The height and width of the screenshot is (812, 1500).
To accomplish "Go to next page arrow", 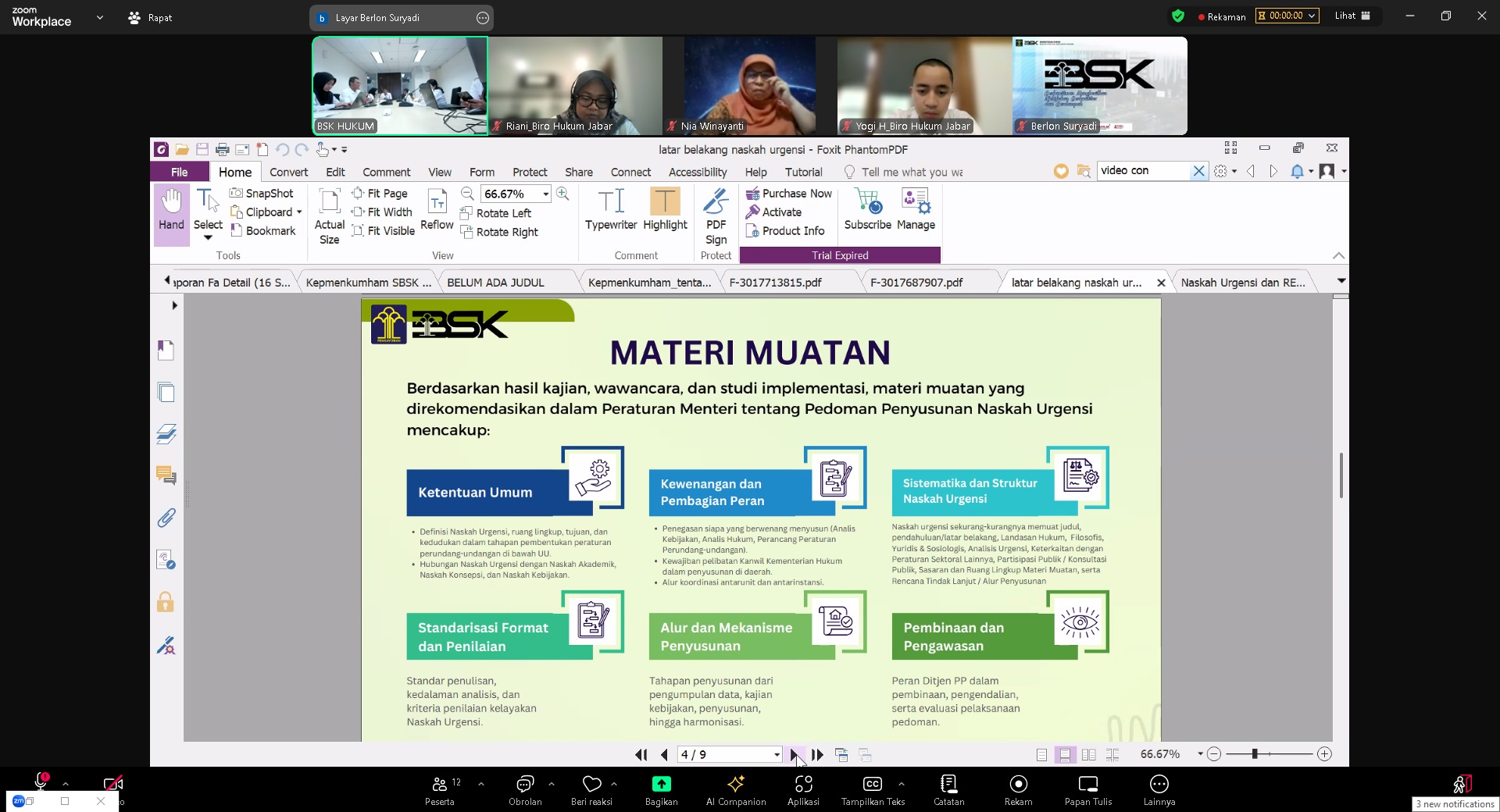I will [795, 754].
